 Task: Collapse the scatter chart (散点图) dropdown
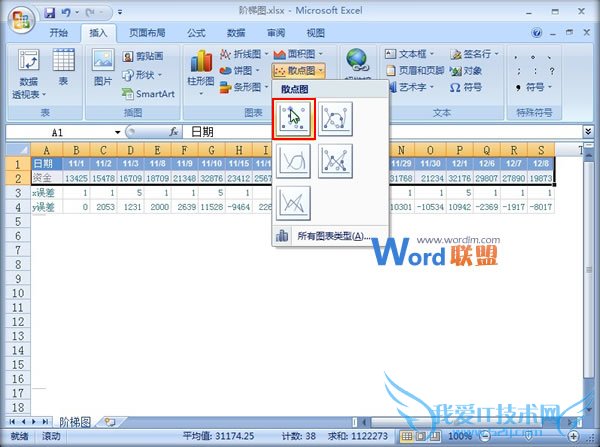[x=299, y=71]
